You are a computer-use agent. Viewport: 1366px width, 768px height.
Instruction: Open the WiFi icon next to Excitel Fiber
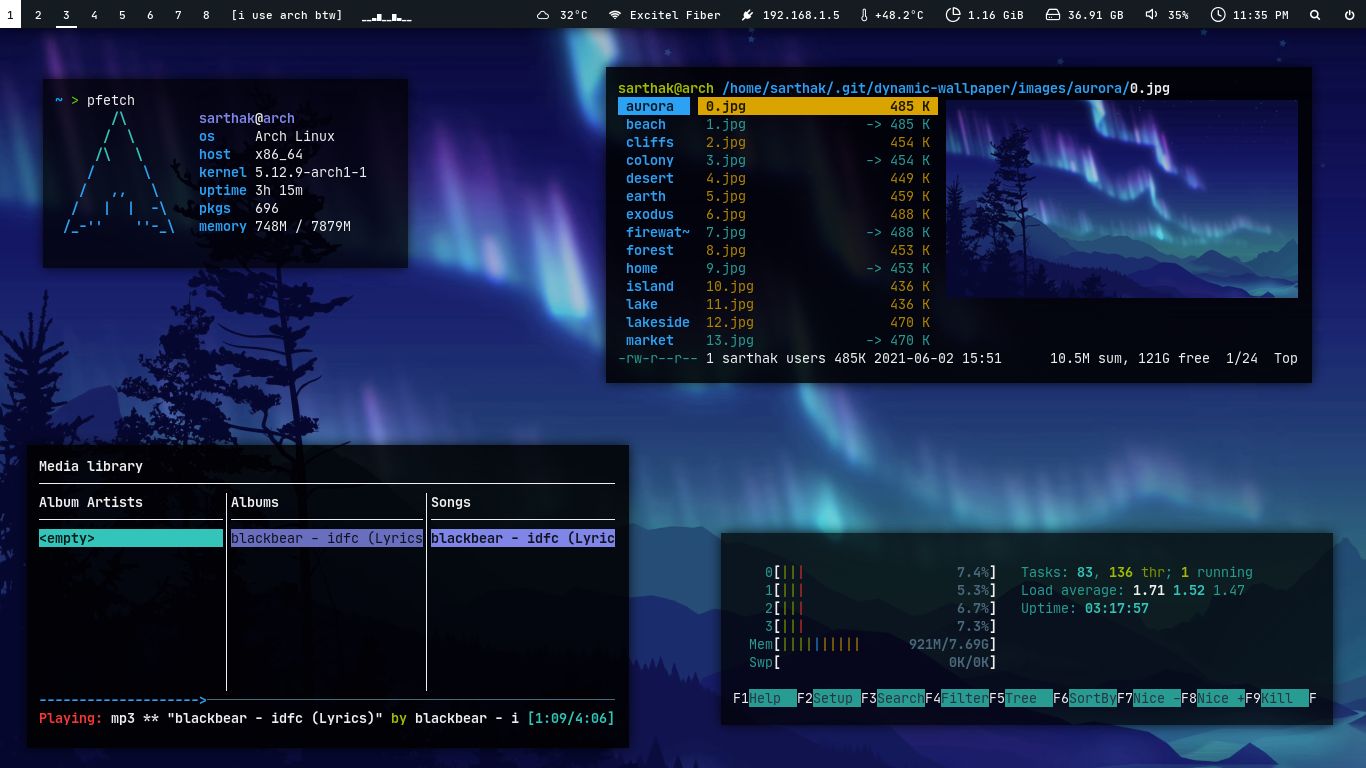[615, 15]
